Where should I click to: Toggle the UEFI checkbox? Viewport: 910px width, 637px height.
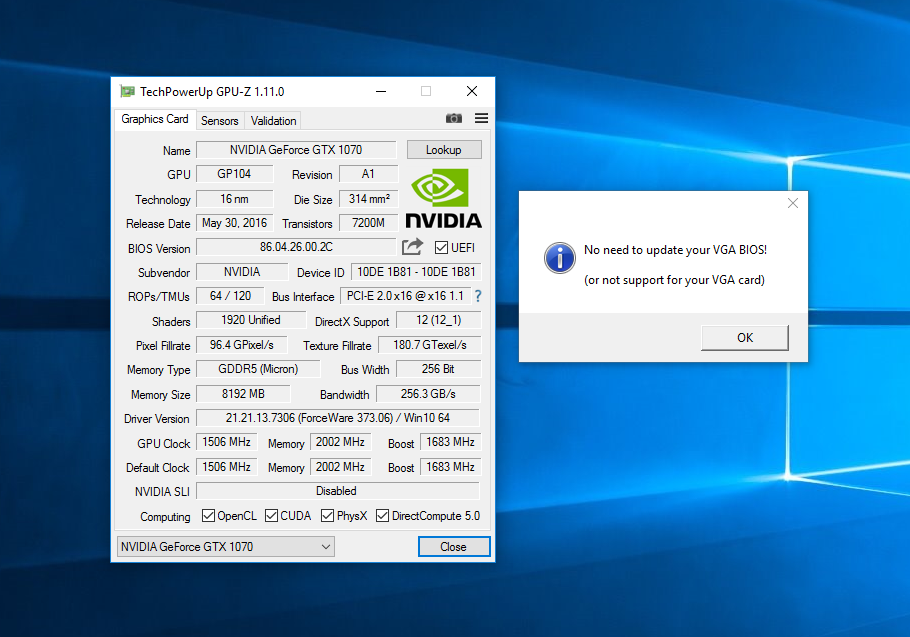click(x=441, y=248)
